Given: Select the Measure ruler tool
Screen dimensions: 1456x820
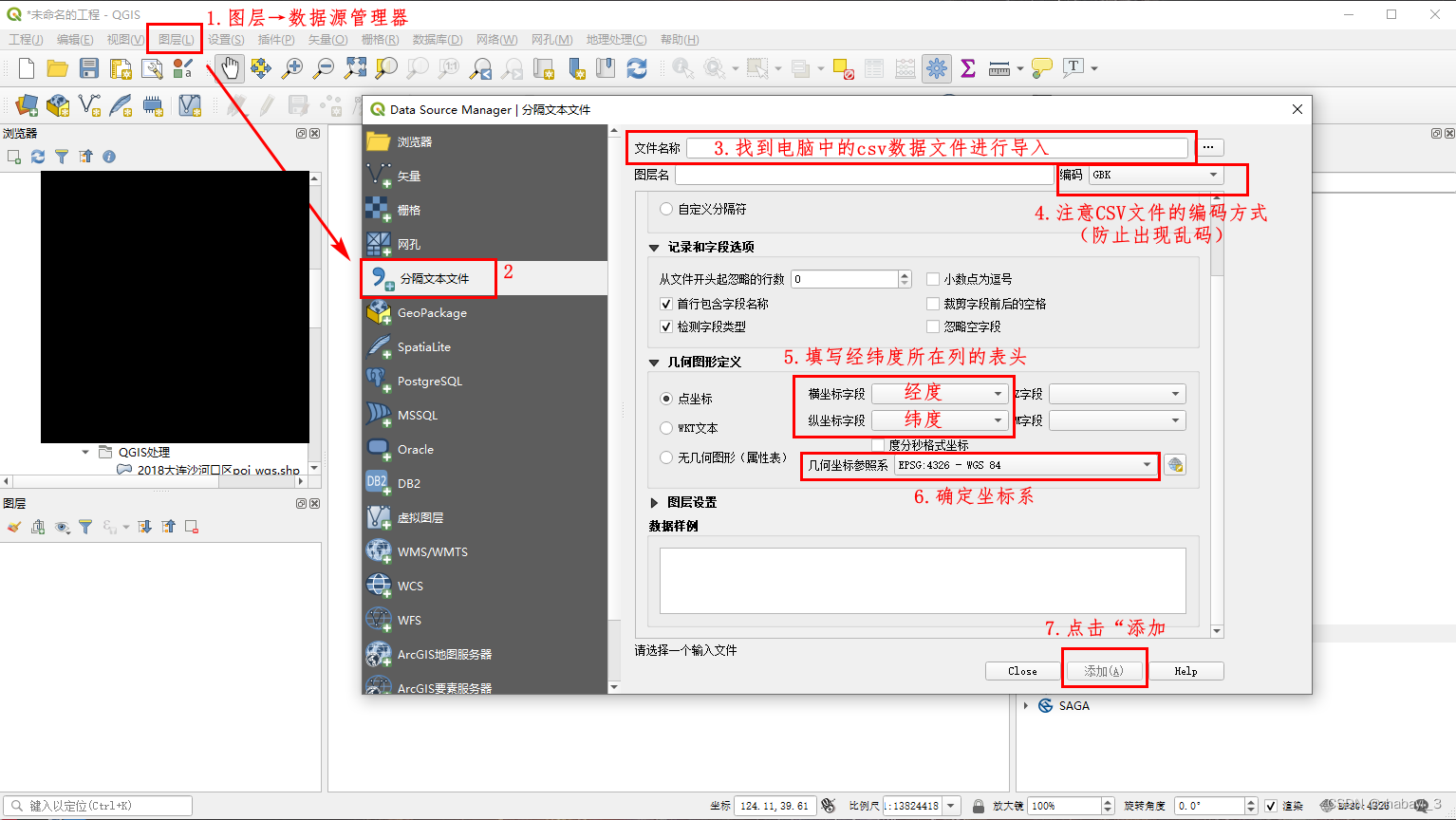Looking at the screenshot, I should coord(999,68).
